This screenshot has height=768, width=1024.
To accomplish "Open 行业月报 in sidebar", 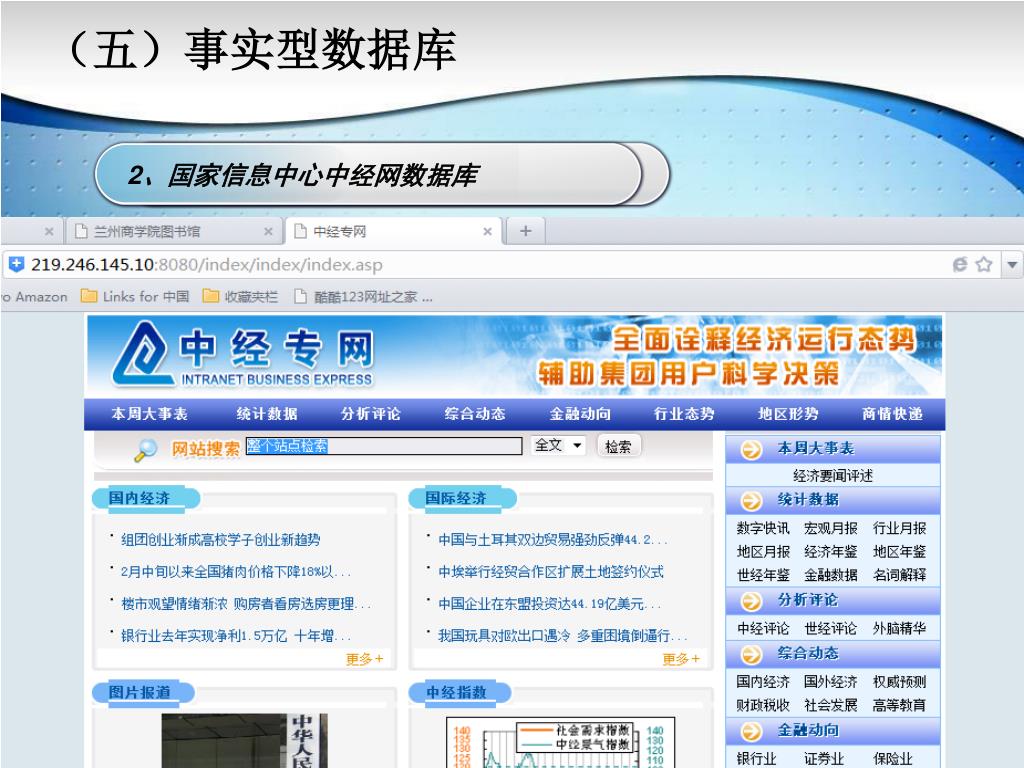I will [x=899, y=528].
